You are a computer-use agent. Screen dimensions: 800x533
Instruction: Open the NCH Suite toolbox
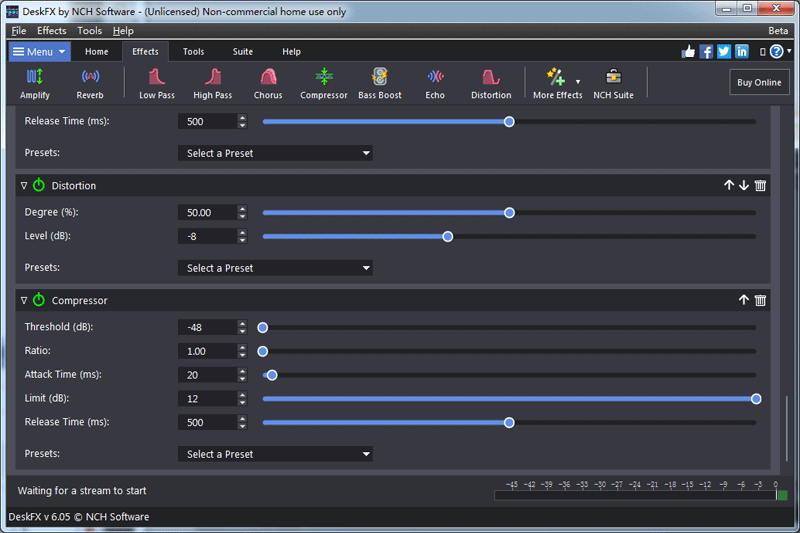613,84
